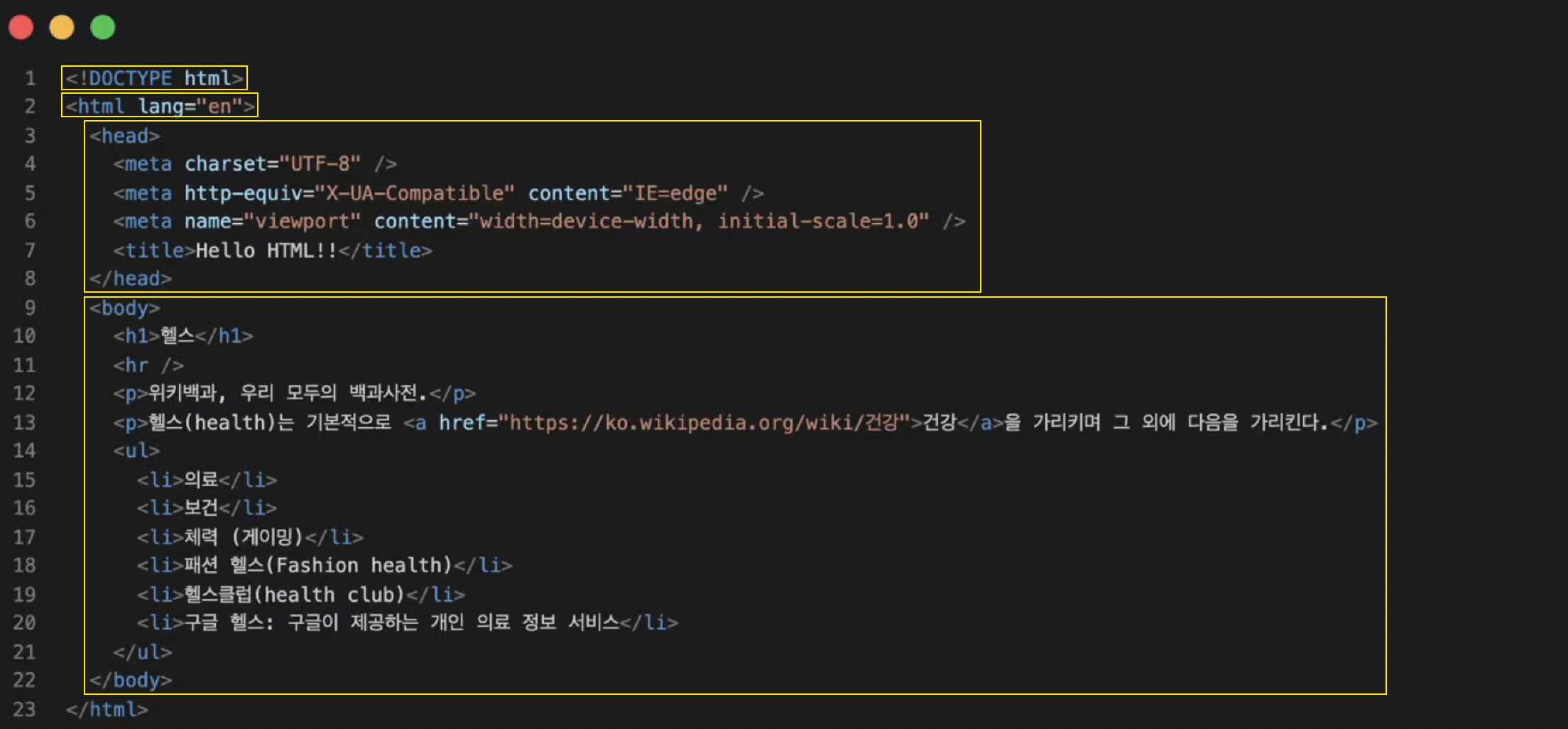Image resolution: width=1568 pixels, height=729 pixels.
Task: Click the health club list item
Action: click(x=301, y=594)
